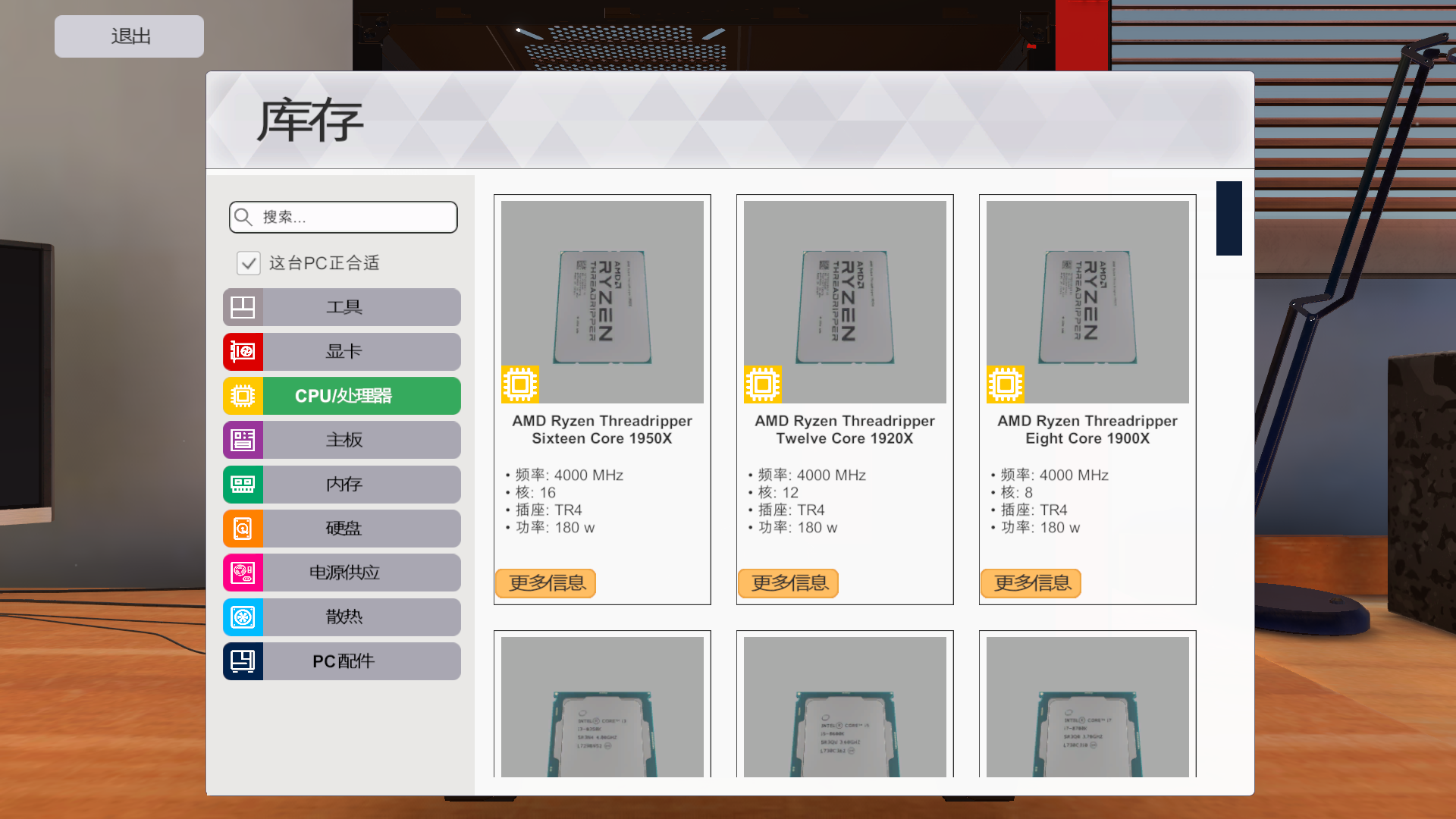Select the 工具 (Tools) category icon

(x=242, y=307)
